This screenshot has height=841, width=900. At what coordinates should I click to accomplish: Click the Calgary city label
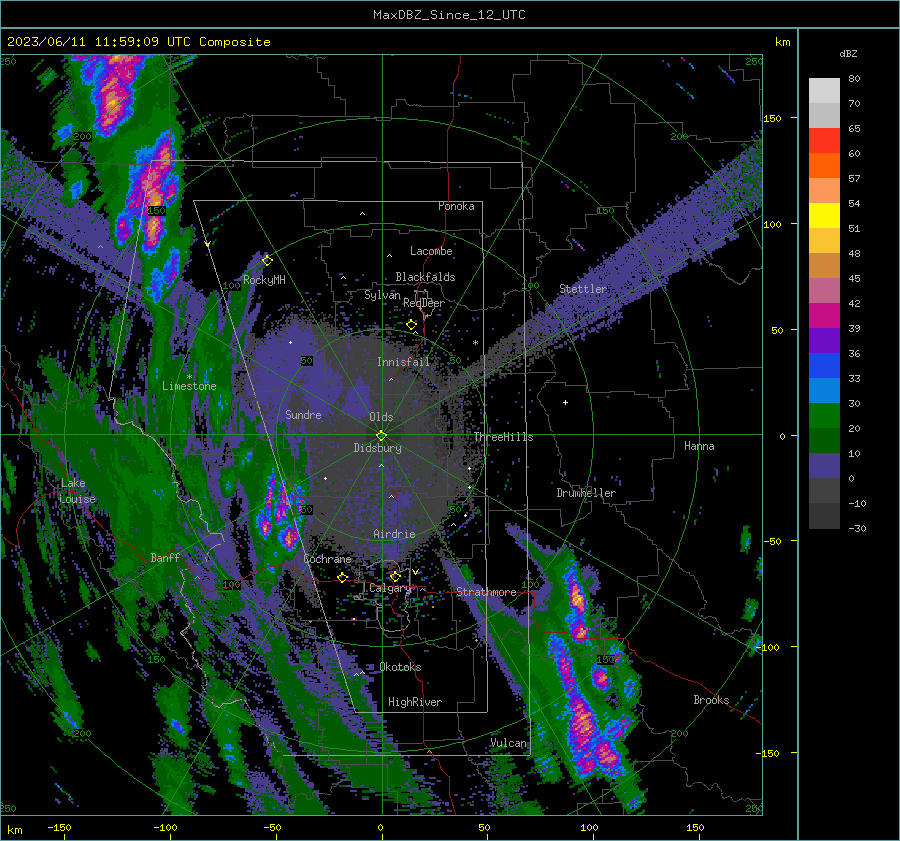click(x=390, y=588)
